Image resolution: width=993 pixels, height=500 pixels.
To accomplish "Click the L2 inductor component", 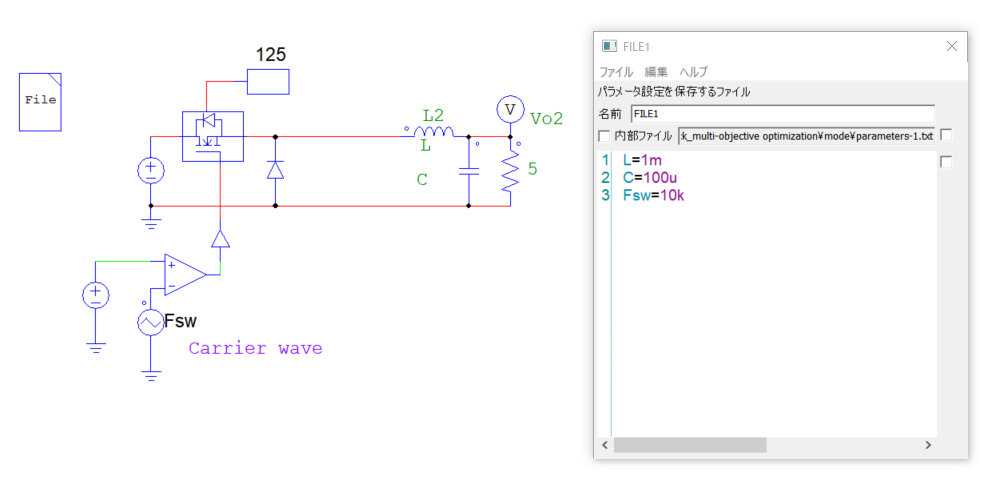I will 432,131.
